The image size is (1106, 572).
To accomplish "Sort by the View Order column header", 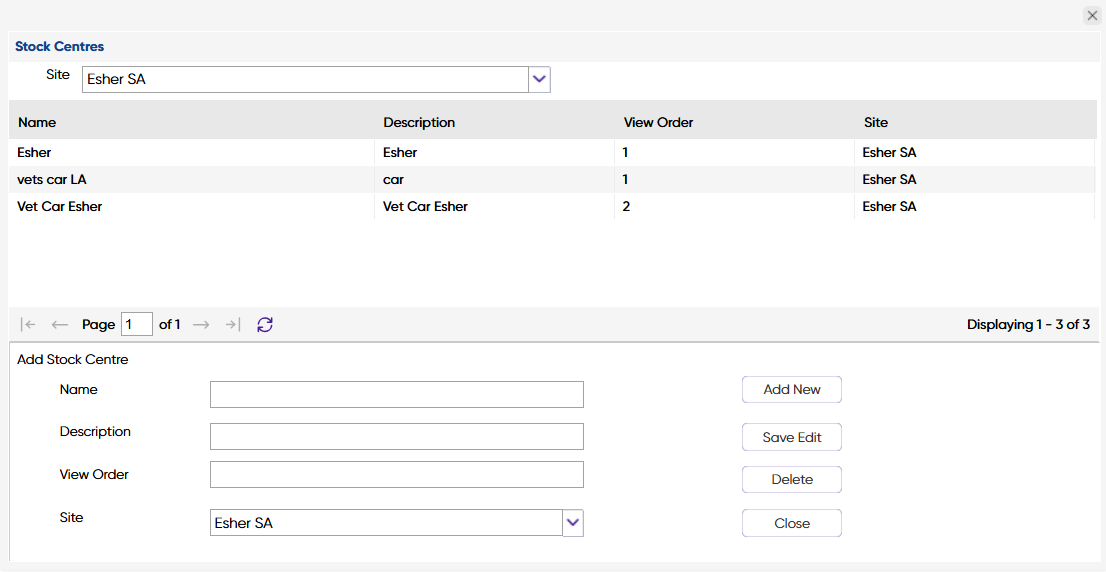I will coord(658,123).
